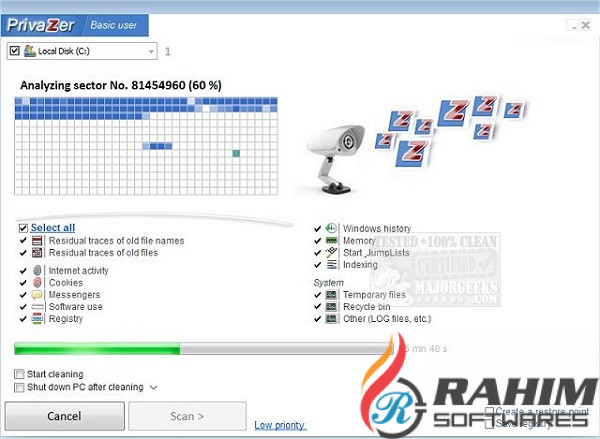The height and width of the screenshot is (439, 600).
Task: Uncheck the Registry checkmark
Action: (x=23, y=318)
